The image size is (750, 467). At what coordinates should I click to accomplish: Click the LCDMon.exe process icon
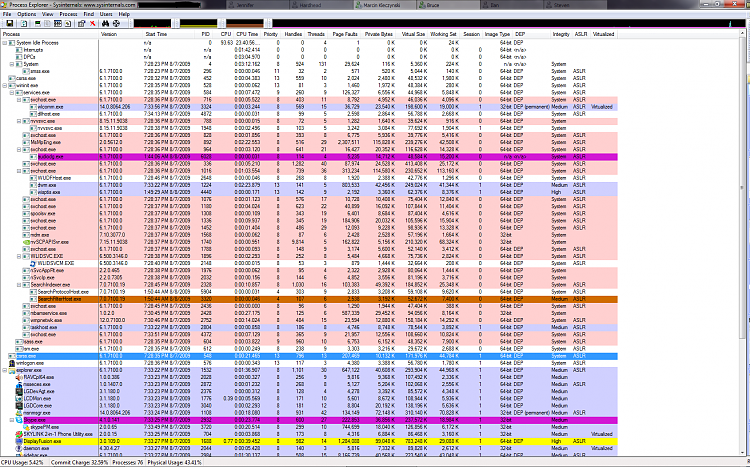click(19, 399)
